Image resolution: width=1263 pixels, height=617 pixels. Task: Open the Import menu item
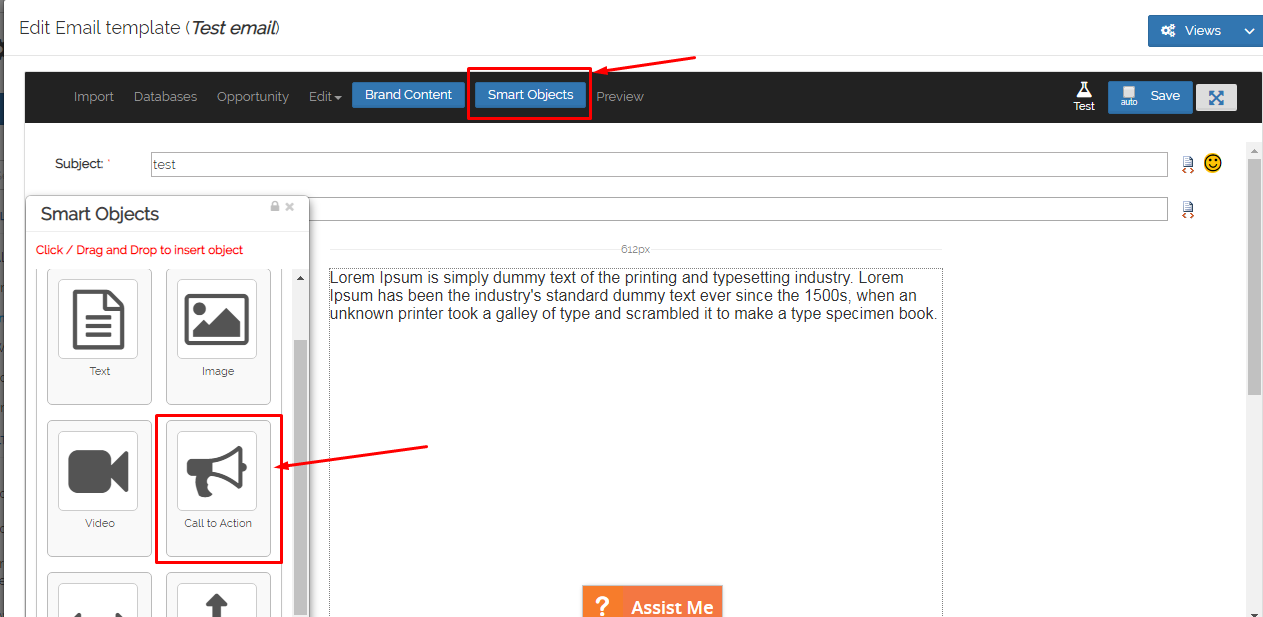[94, 97]
